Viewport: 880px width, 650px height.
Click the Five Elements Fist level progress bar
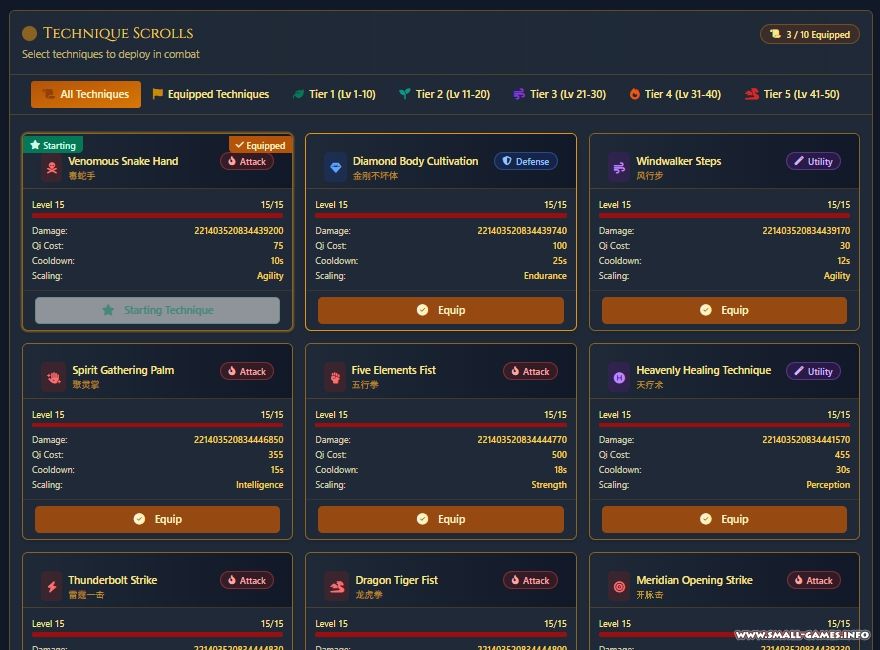coord(441,425)
